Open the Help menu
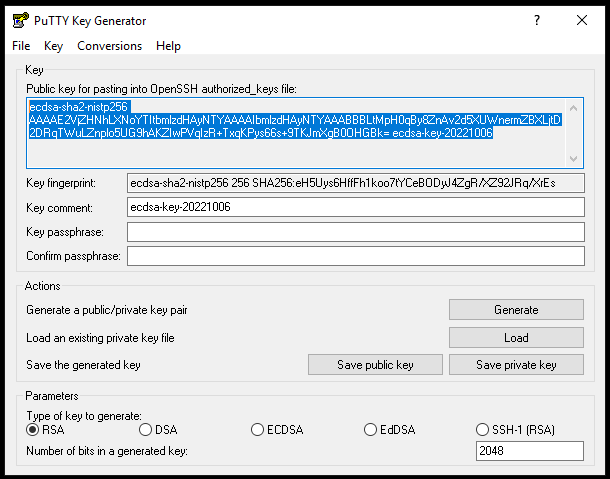610x479 pixels. (x=168, y=46)
